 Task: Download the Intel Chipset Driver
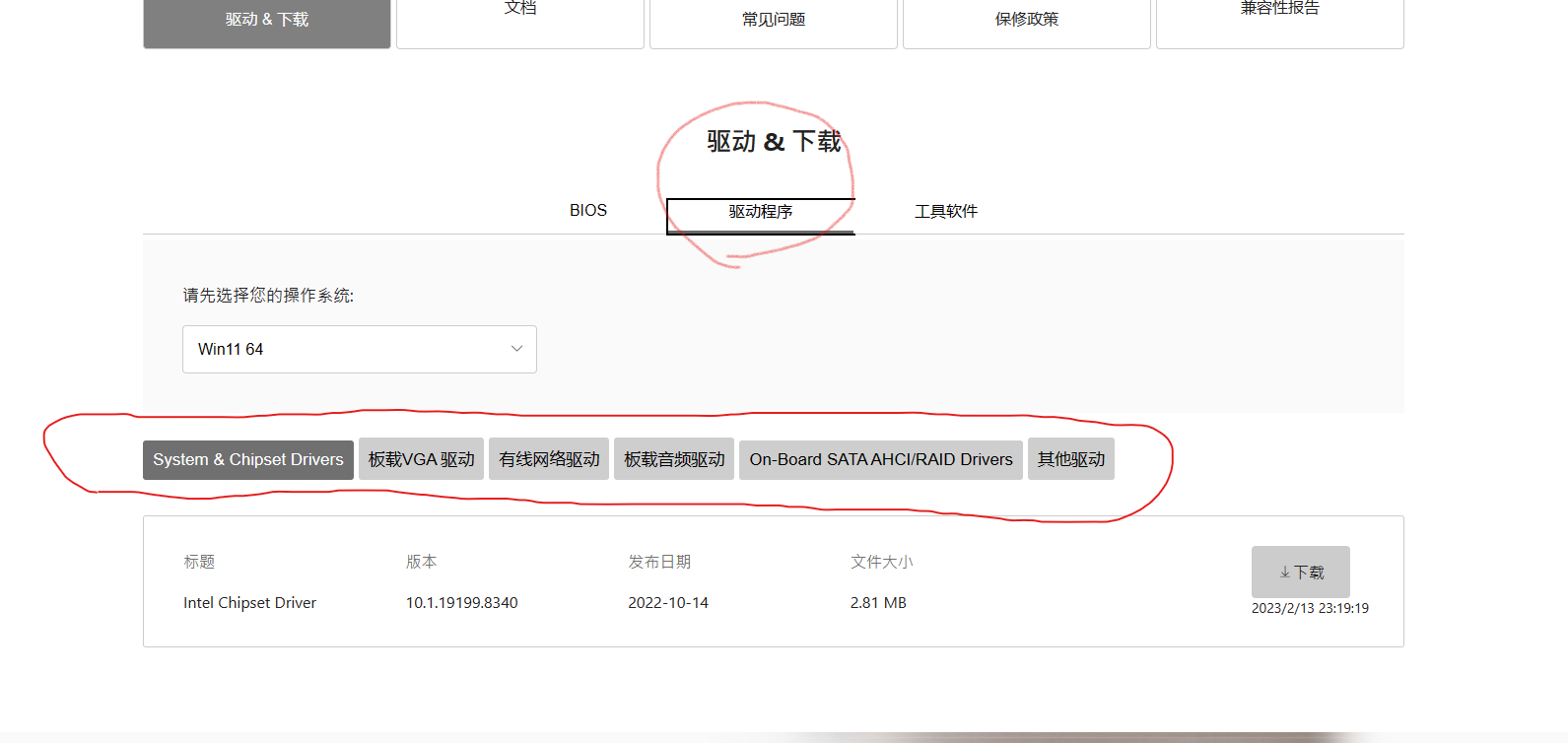(1301, 572)
